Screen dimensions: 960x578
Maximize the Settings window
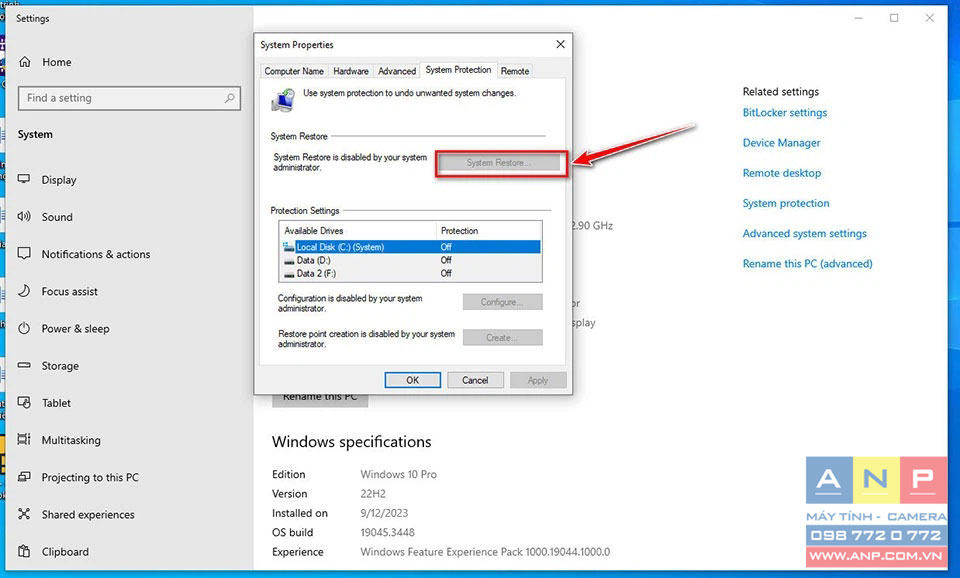click(894, 18)
